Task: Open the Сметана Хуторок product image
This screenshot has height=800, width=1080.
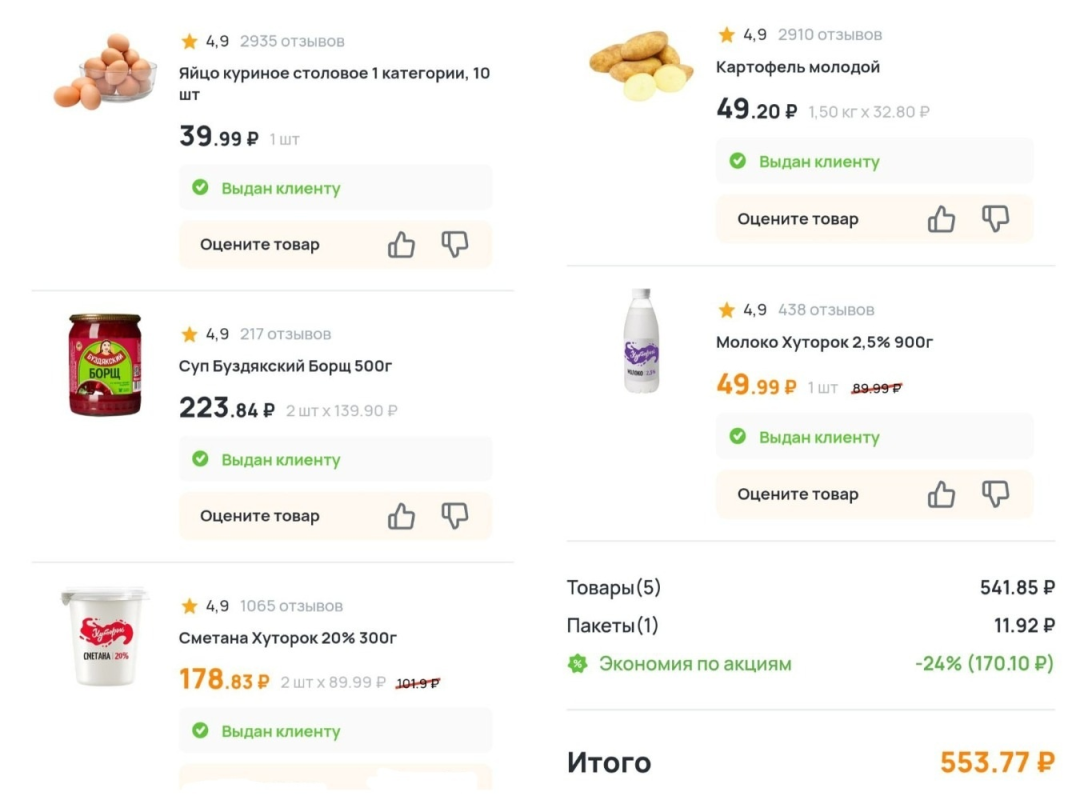Action: [104, 637]
